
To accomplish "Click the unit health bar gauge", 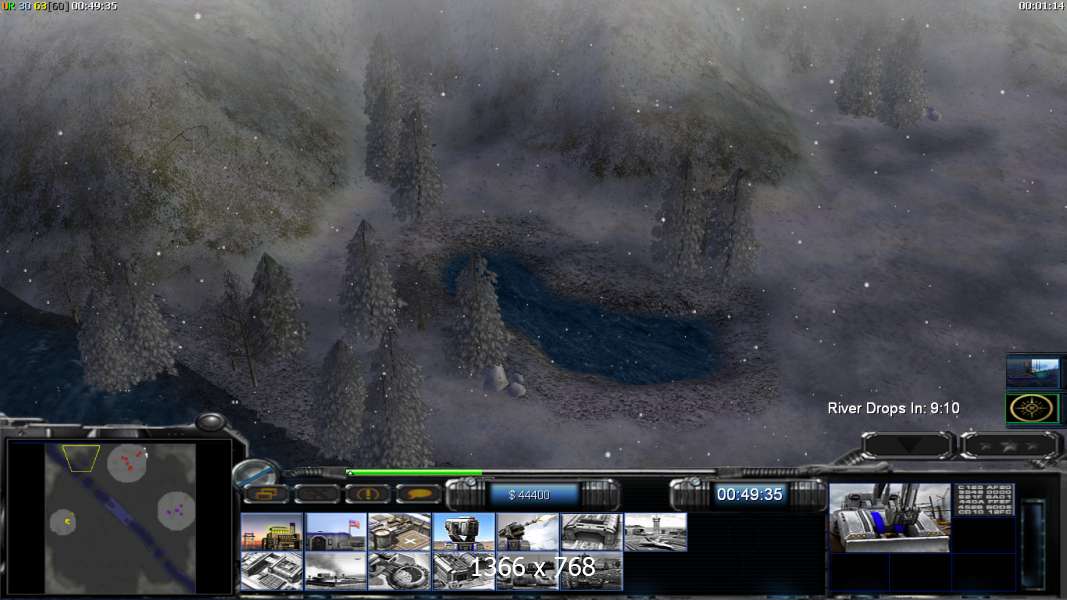I will pos(1033,544).
